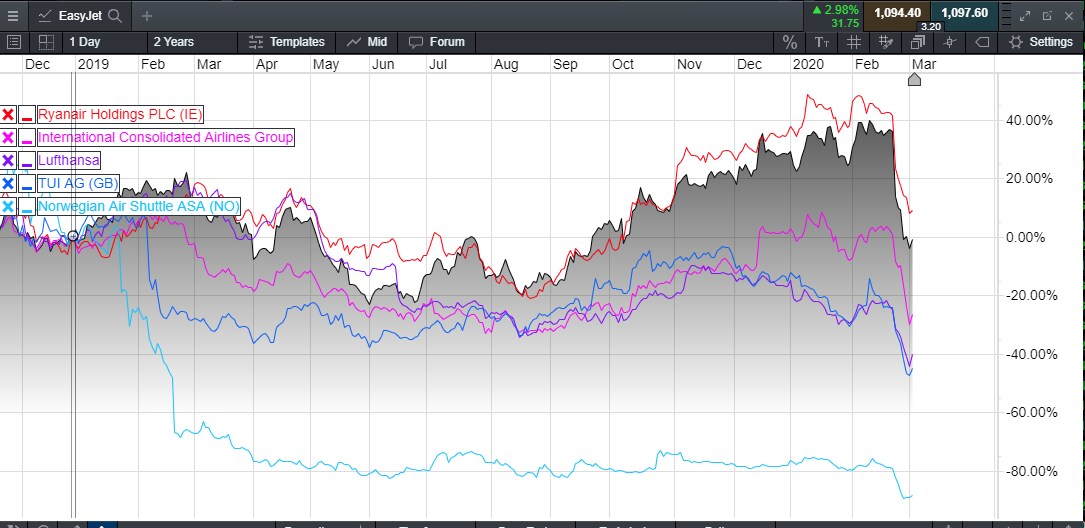Image resolution: width=1085 pixels, height=528 pixels.
Task: Click the 3.20 spread value
Action: coord(931,27)
